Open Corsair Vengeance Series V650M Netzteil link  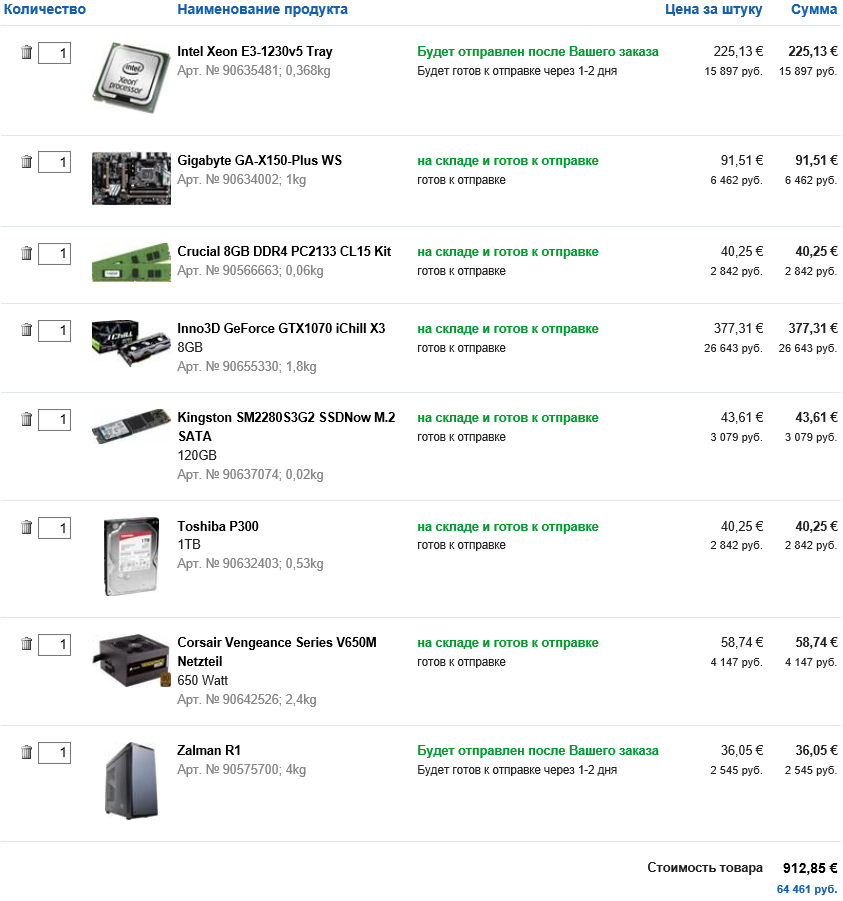(x=277, y=643)
